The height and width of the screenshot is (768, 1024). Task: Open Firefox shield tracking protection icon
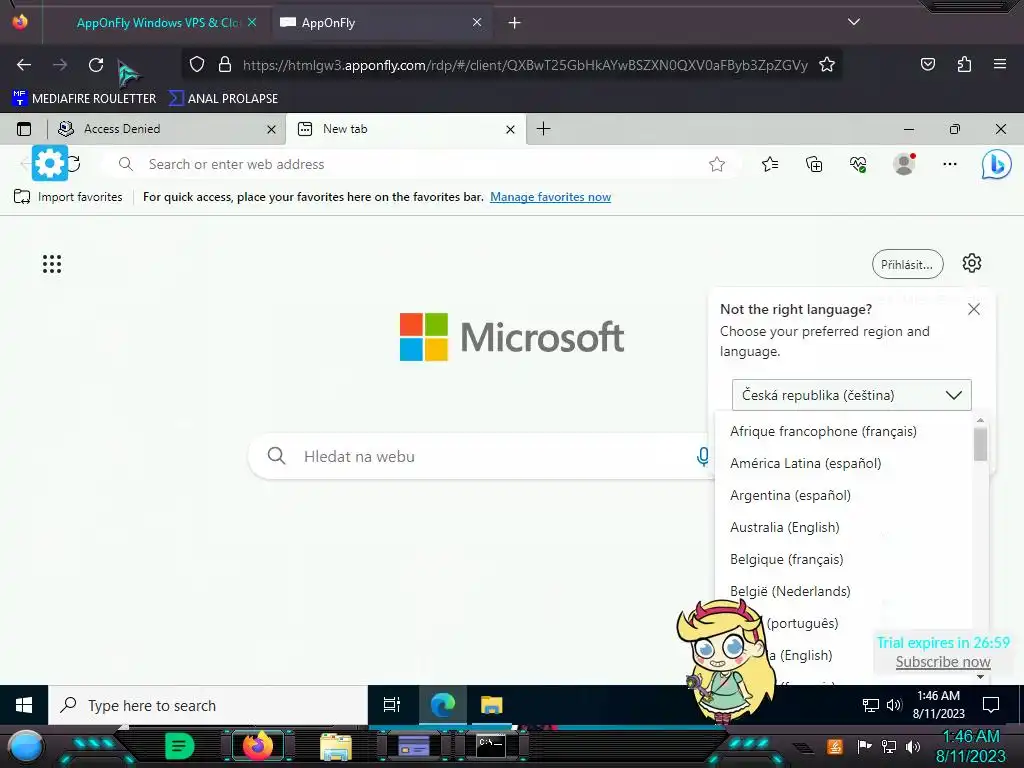(x=197, y=64)
